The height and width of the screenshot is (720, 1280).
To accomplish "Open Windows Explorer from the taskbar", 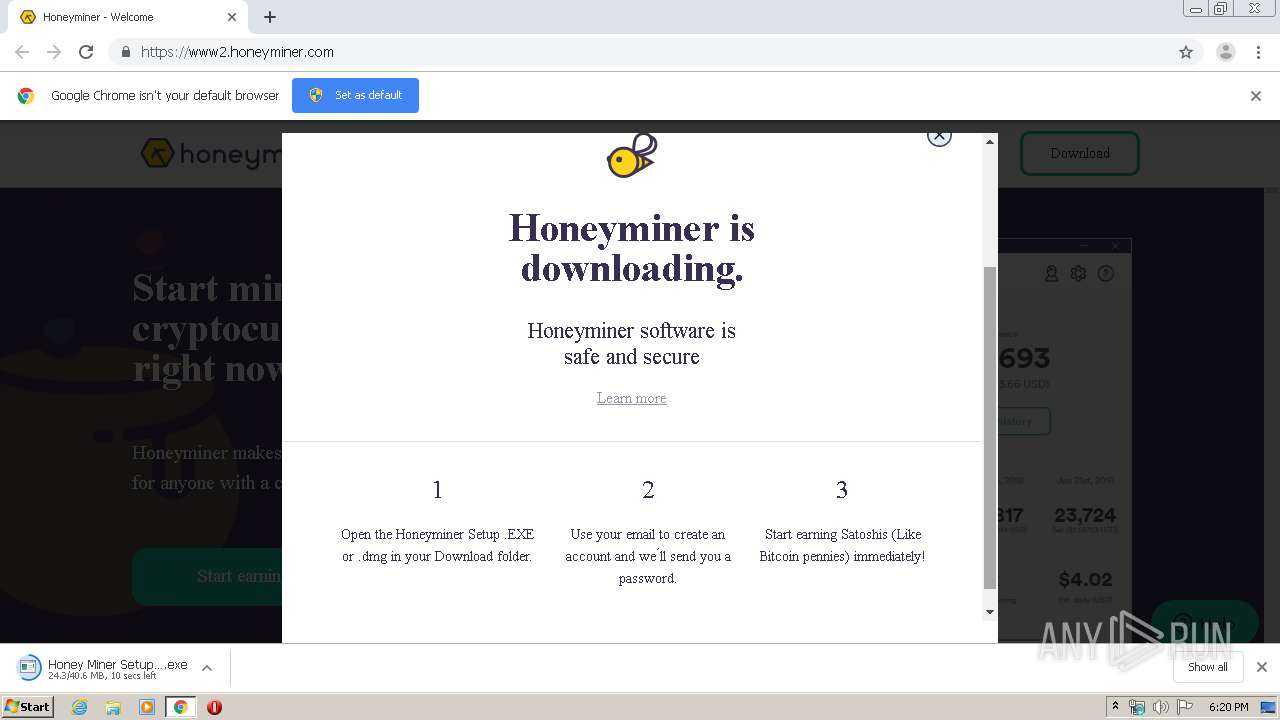I will 113,707.
